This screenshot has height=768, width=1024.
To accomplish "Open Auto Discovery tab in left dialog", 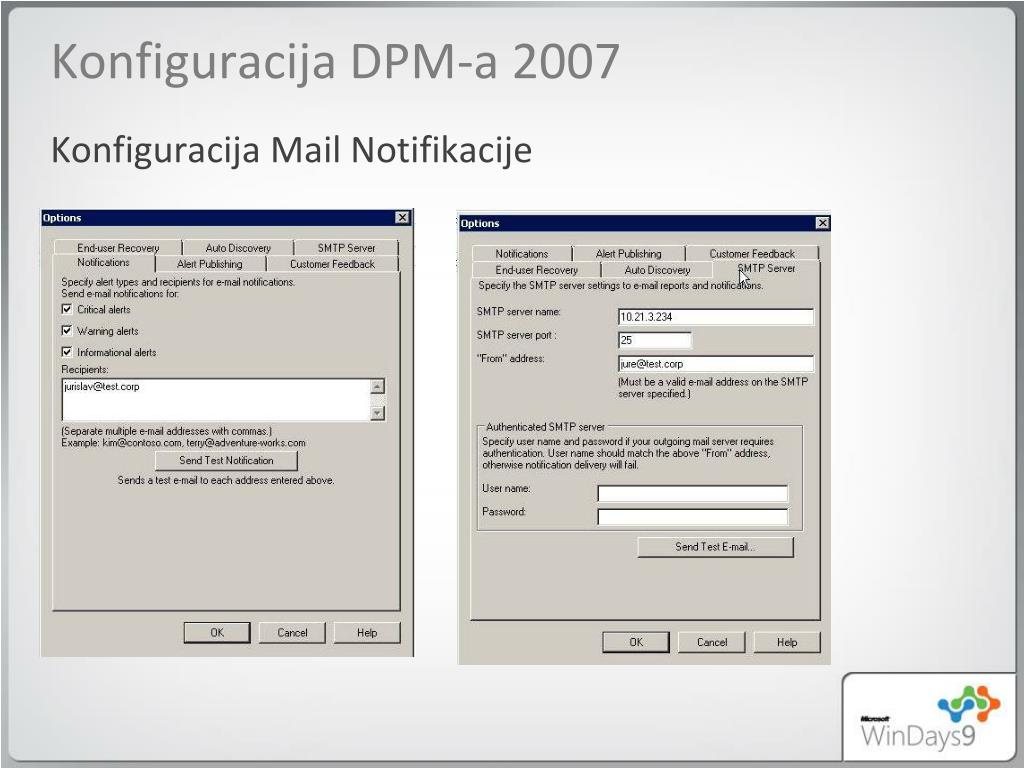I will (238, 248).
